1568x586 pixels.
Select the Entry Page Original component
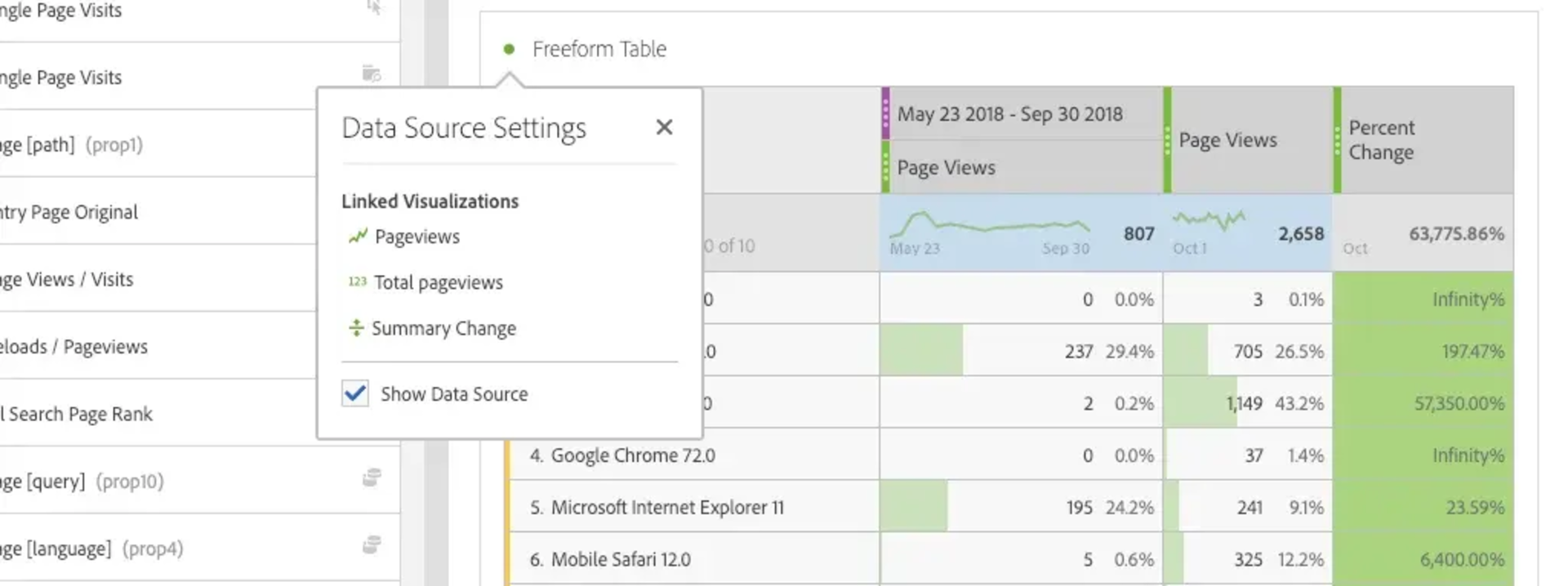coord(69,212)
